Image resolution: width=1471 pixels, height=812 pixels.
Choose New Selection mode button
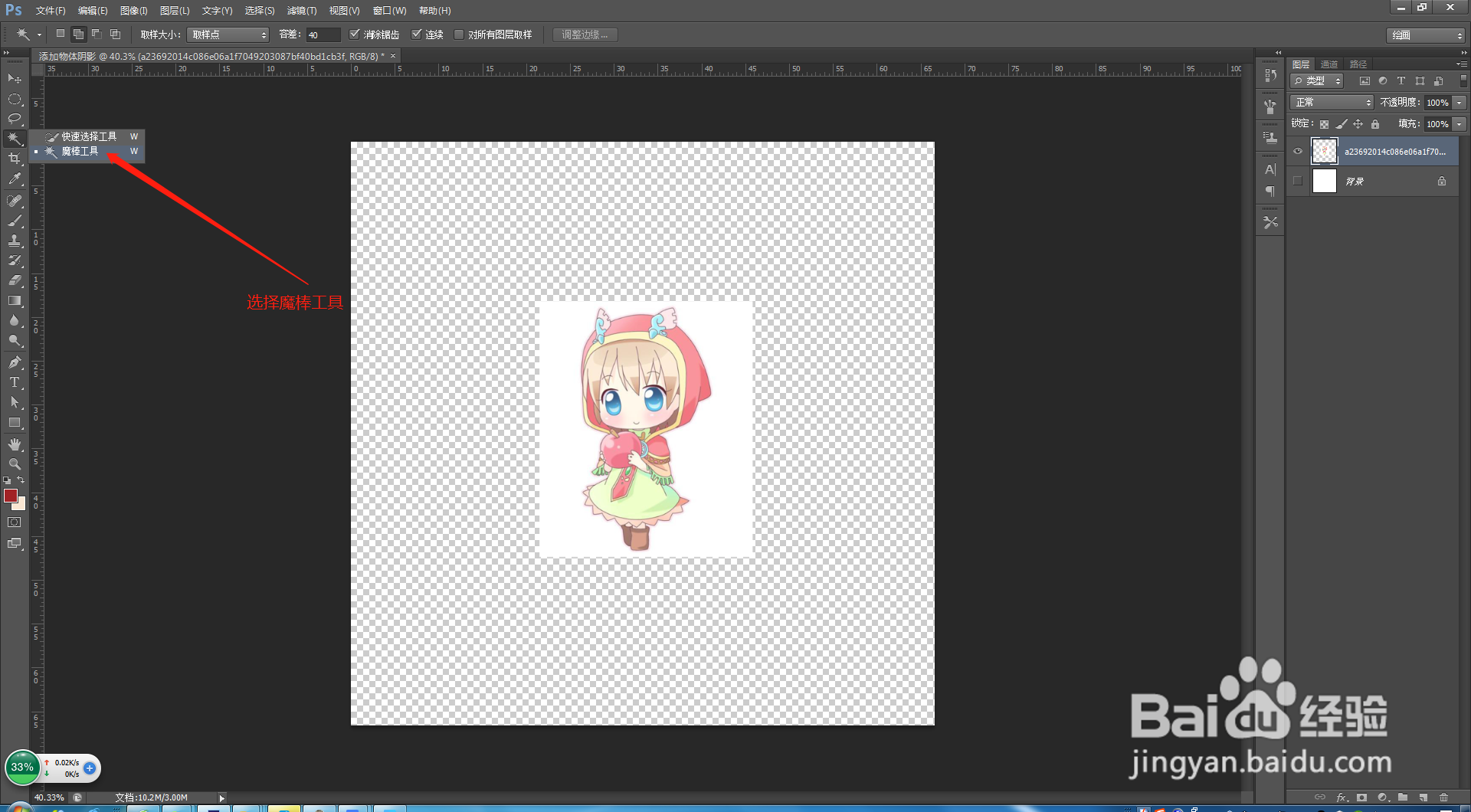[61, 34]
